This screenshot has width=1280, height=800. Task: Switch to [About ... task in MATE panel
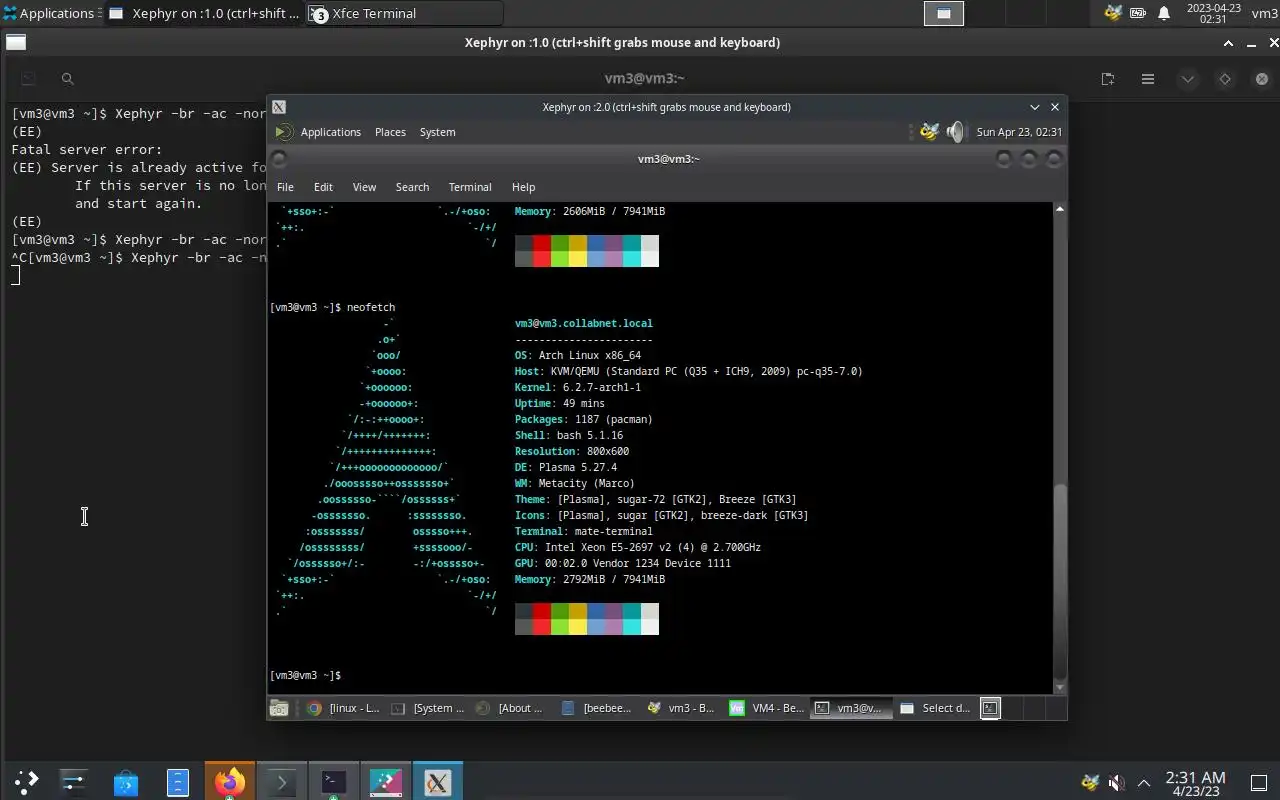[x=512, y=708]
